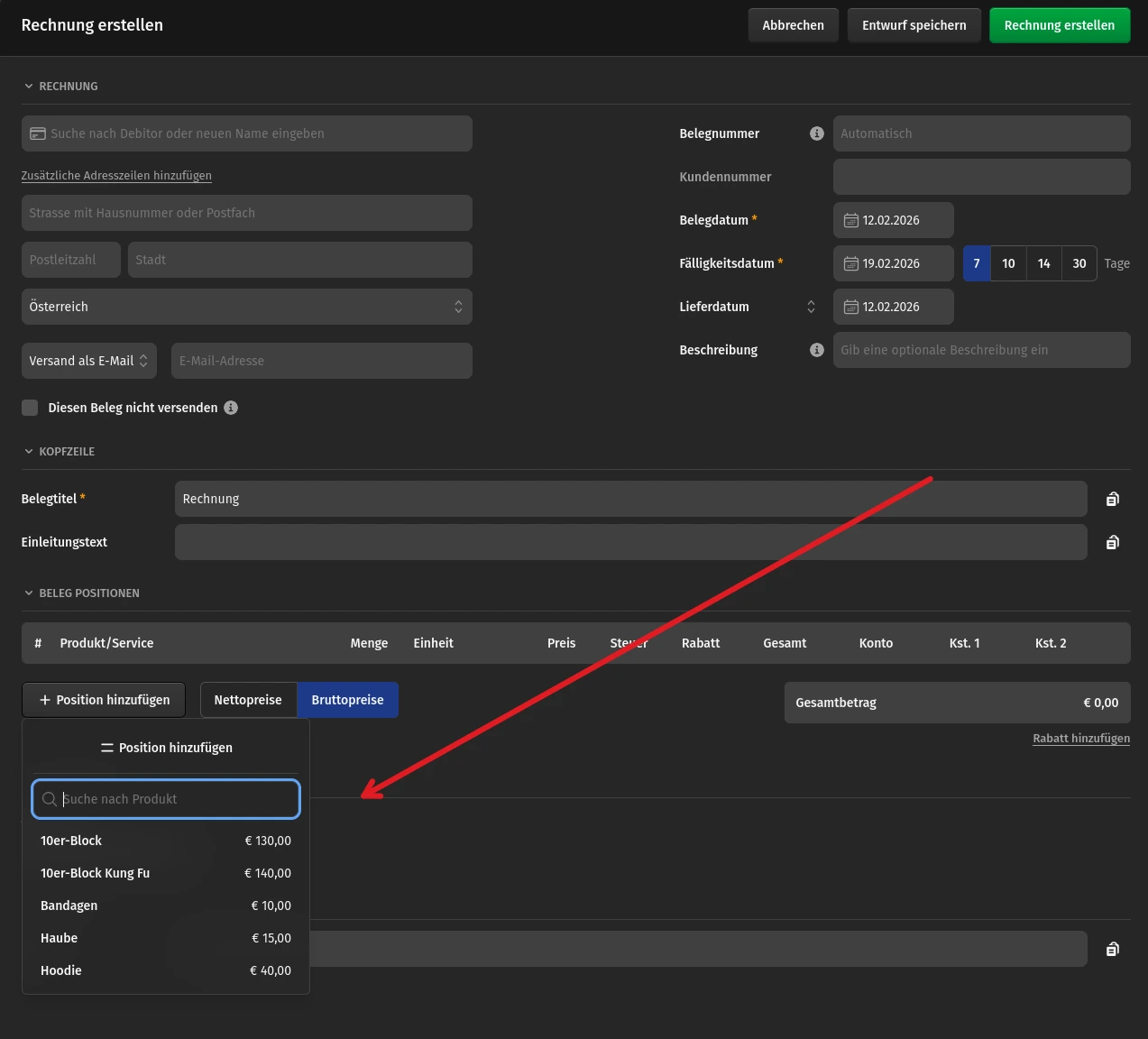Screen dimensions: 1148x1039
Task: Collapse the KOPFZEILE section
Action: pyautogui.click(x=59, y=451)
